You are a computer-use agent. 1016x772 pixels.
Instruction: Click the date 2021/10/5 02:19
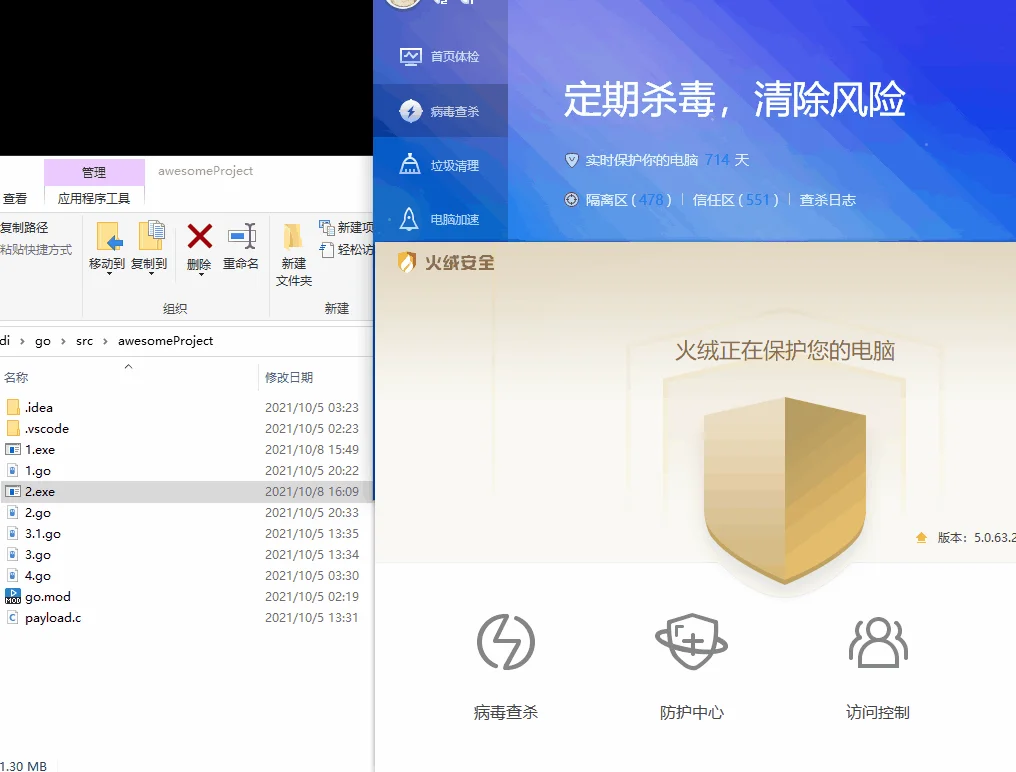click(312, 596)
